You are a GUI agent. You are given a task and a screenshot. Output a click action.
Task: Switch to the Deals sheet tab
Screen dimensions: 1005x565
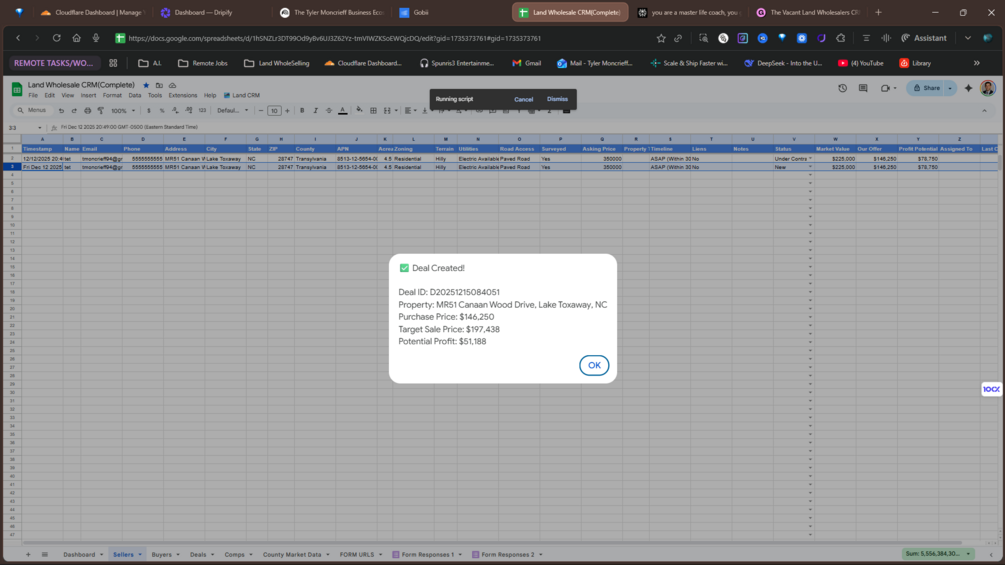[x=198, y=555]
